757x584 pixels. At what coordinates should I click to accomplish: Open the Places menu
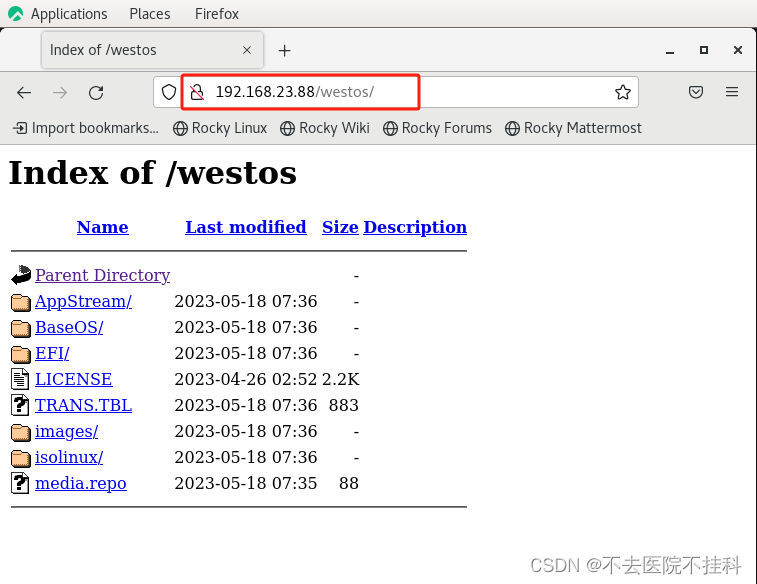(150, 14)
